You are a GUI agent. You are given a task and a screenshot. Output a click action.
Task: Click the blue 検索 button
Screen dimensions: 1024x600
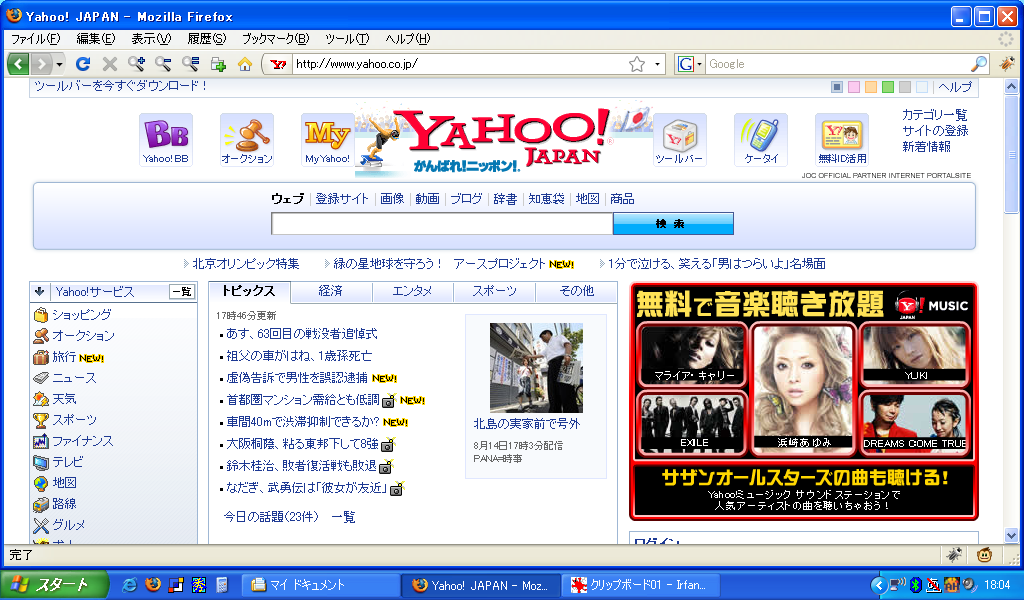(673, 223)
